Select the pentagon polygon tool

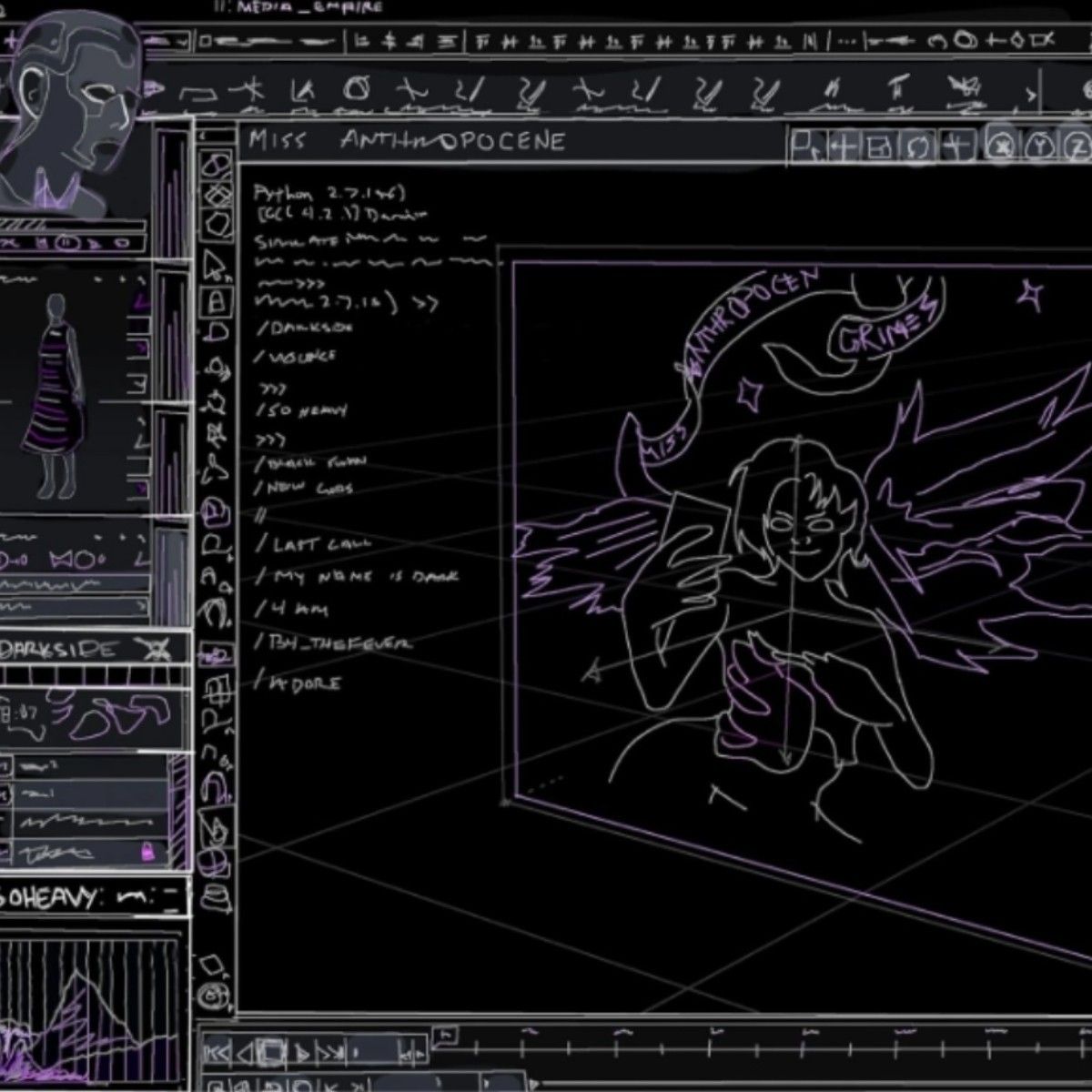click(x=217, y=224)
